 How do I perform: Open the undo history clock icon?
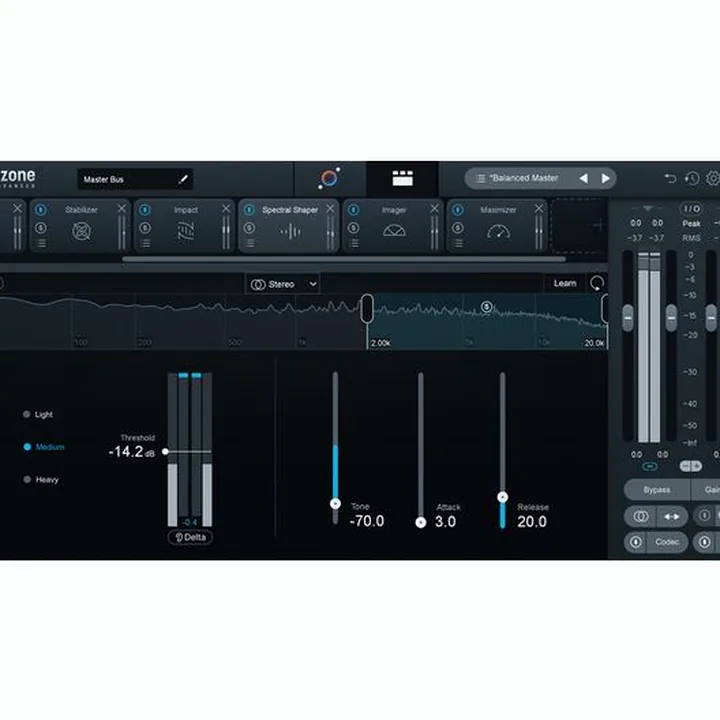(x=692, y=178)
